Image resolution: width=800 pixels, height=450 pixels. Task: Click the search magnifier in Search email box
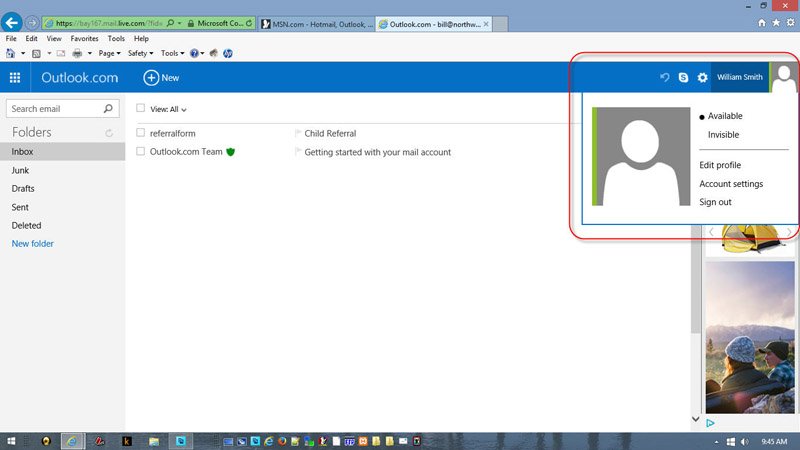[x=108, y=109]
